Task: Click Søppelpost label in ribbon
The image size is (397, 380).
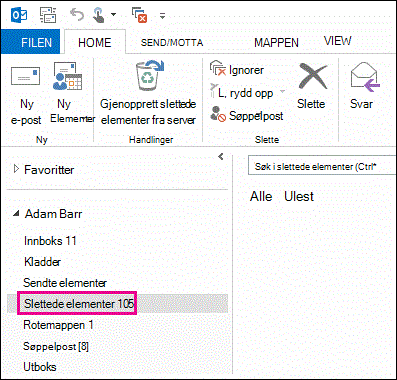Action: click(256, 116)
